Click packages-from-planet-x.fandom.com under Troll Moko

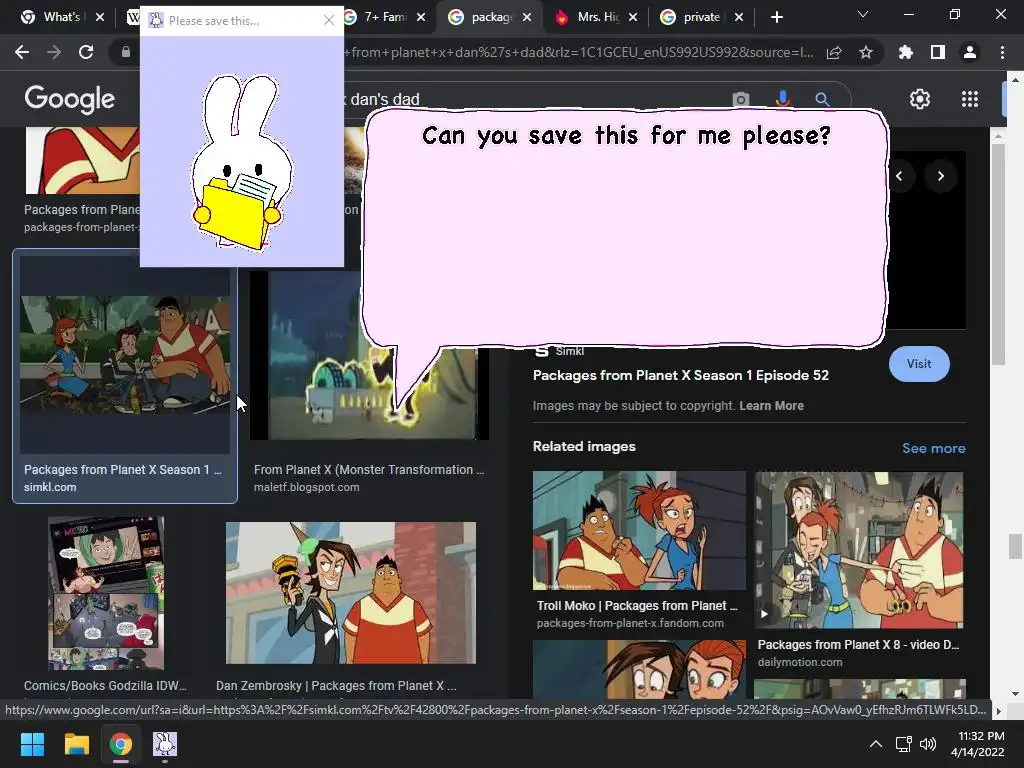tap(630, 623)
